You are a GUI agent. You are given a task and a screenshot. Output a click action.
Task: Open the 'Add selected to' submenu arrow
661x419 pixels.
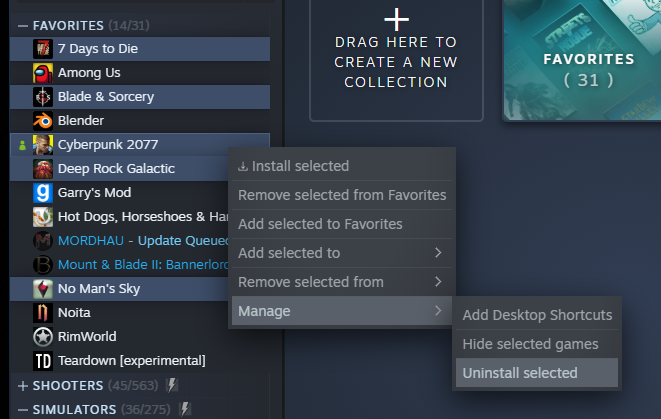coord(438,253)
